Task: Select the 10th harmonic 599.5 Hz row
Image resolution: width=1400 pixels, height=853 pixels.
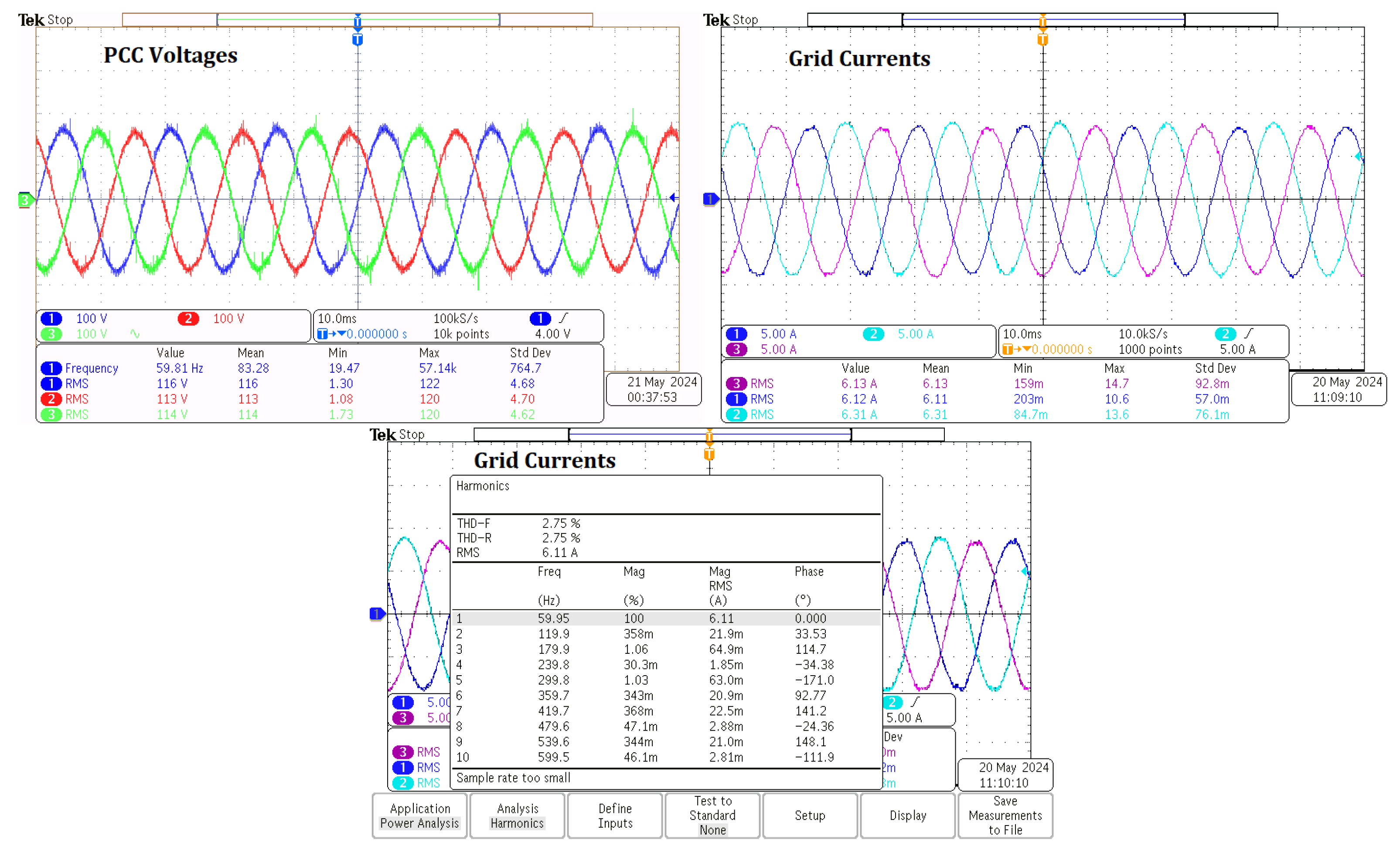Action: 665,757
